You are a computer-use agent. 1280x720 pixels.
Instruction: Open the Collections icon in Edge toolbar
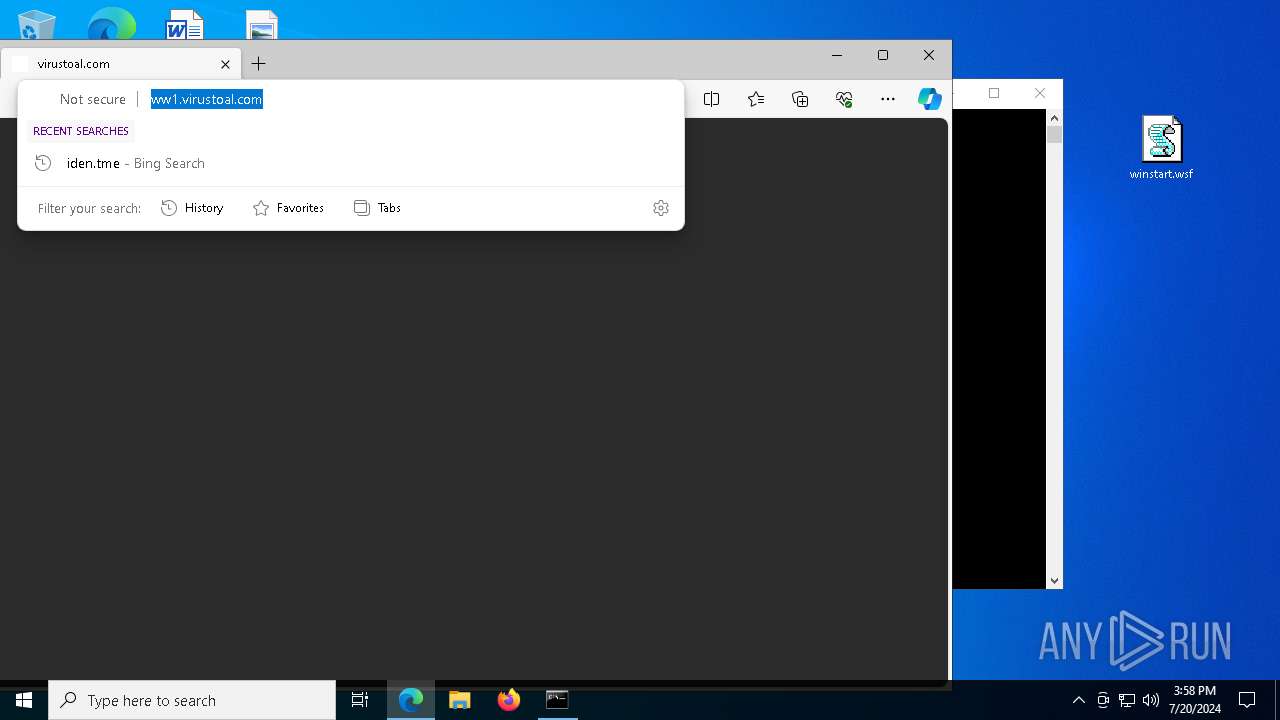pyautogui.click(x=800, y=99)
